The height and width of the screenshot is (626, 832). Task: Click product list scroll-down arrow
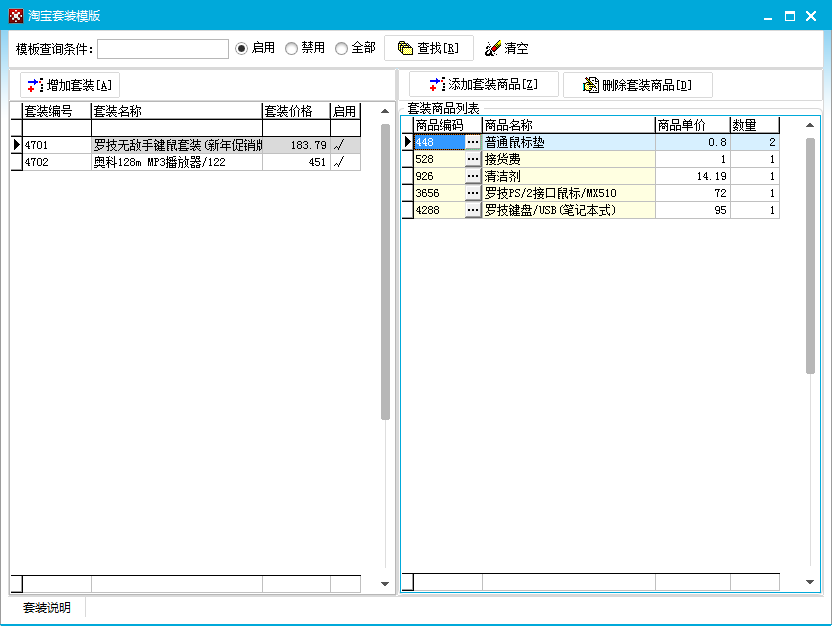pyautogui.click(x=810, y=582)
